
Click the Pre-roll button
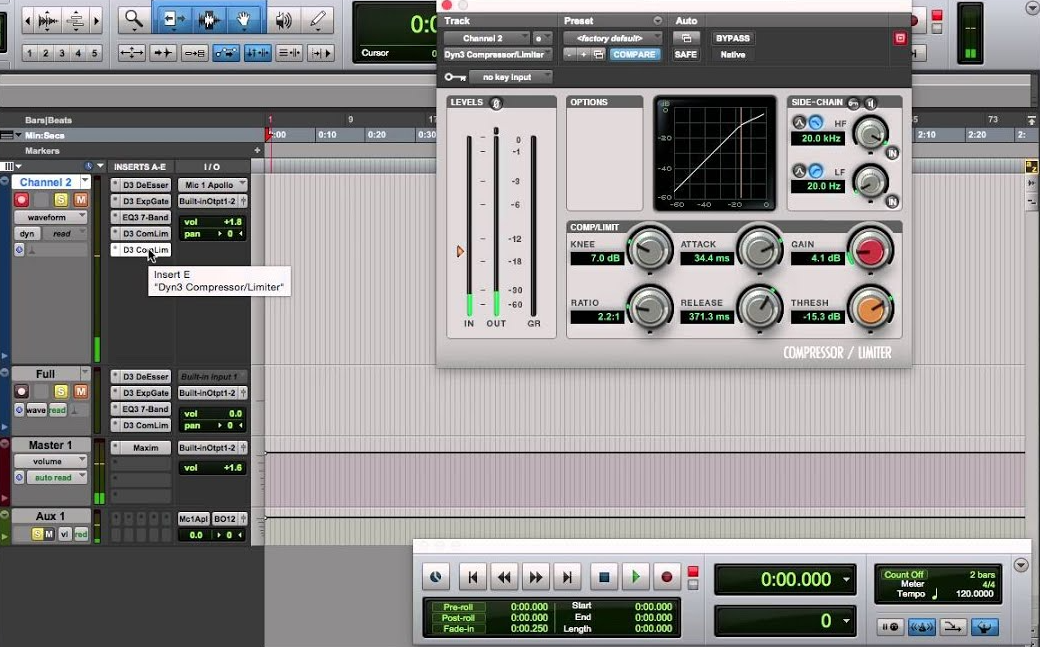(x=458, y=607)
